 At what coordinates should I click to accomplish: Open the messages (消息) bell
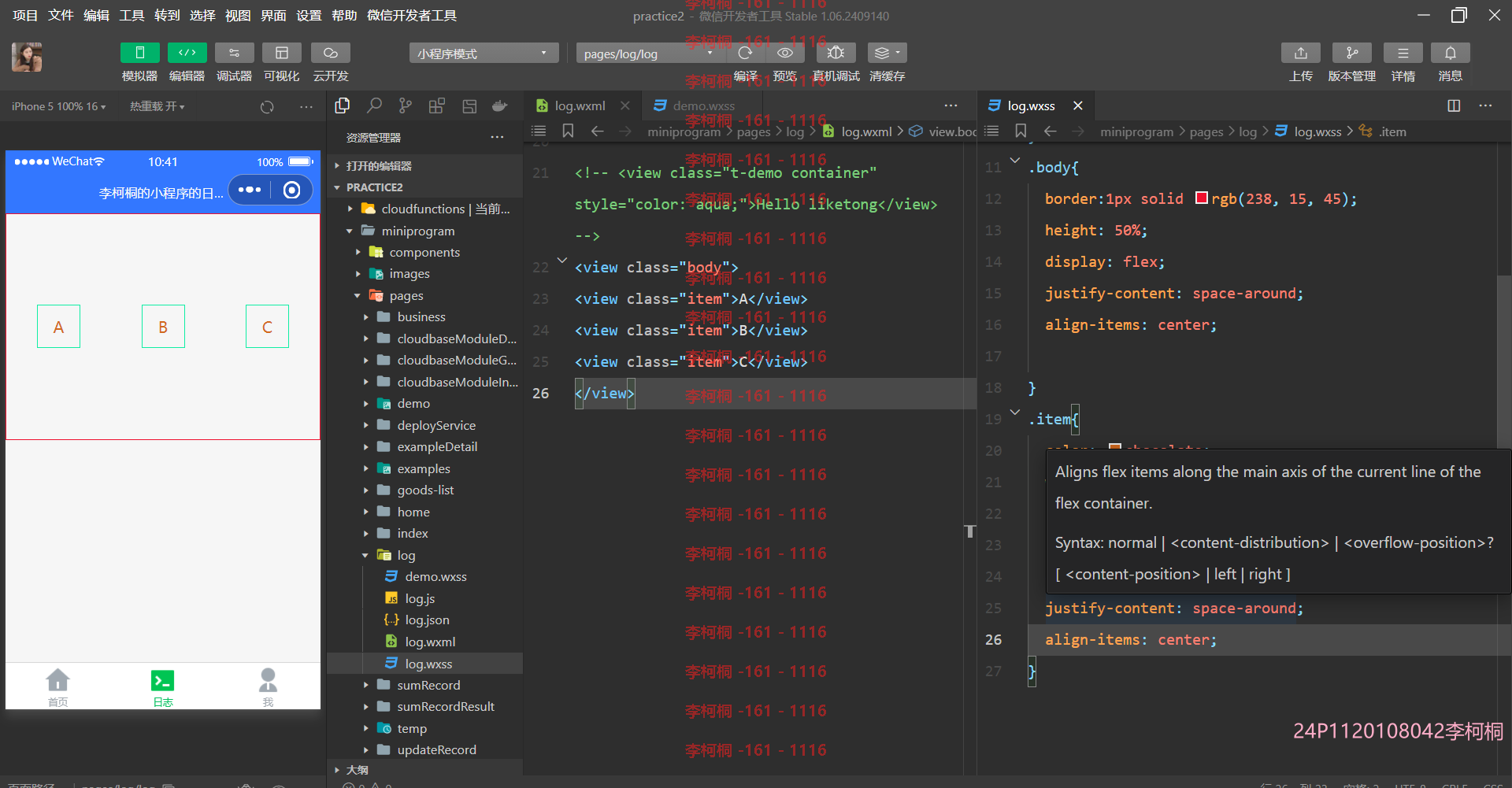[x=1451, y=53]
